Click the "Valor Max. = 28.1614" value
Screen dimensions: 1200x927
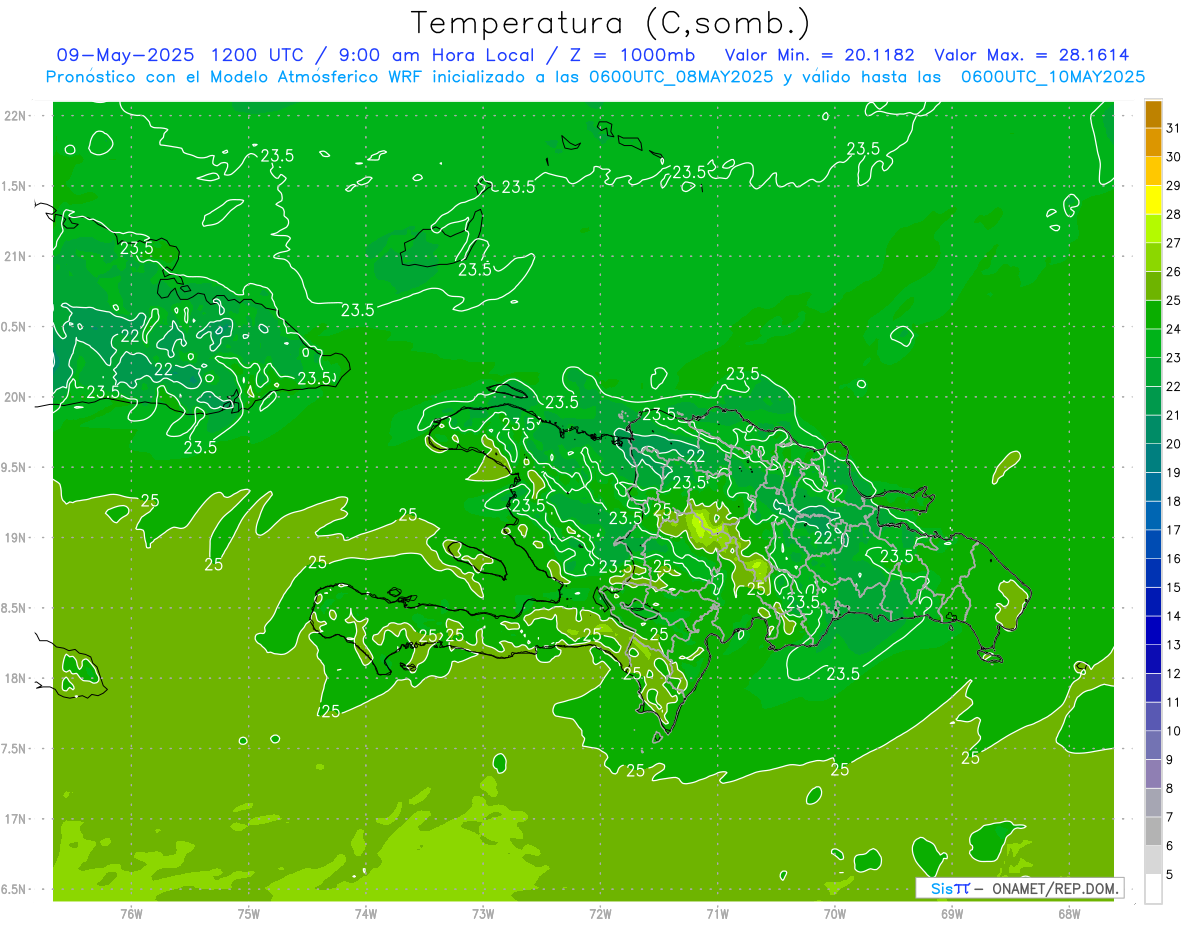[1032, 55]
